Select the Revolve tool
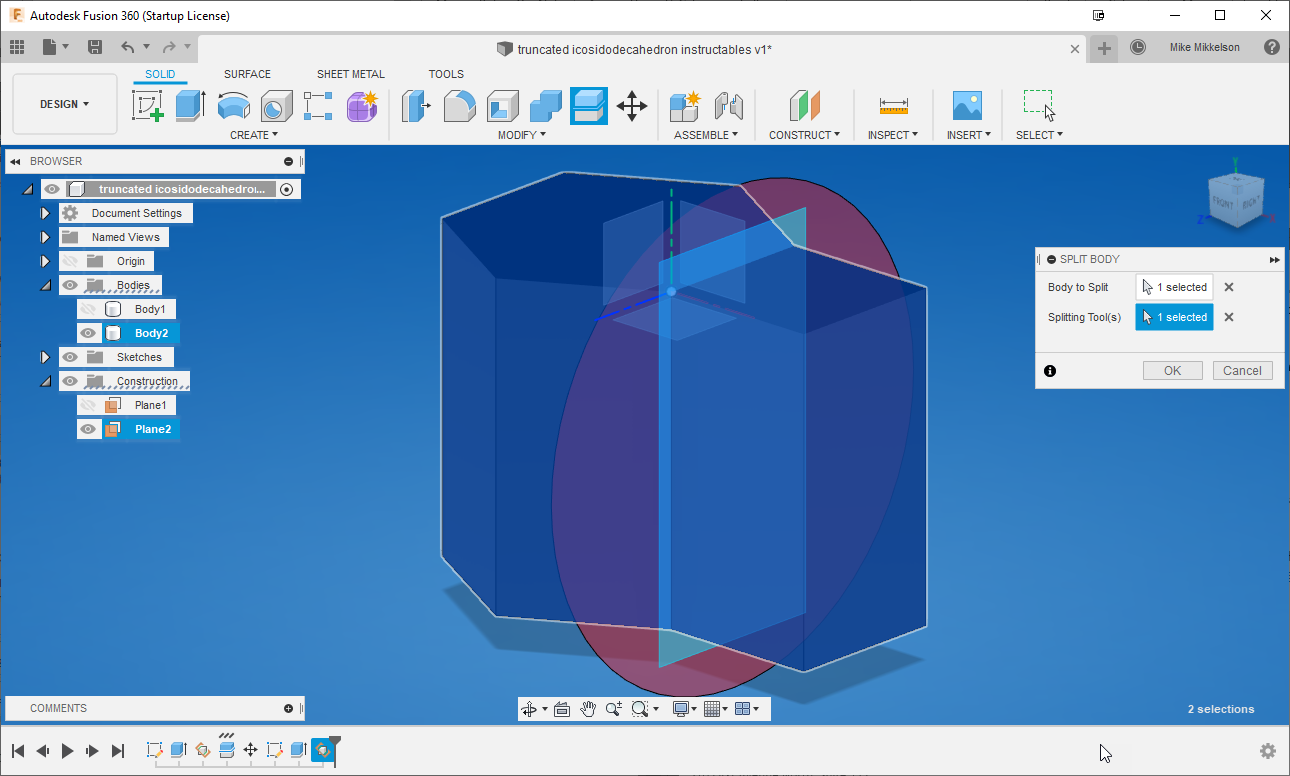 [x=233, y=106]
